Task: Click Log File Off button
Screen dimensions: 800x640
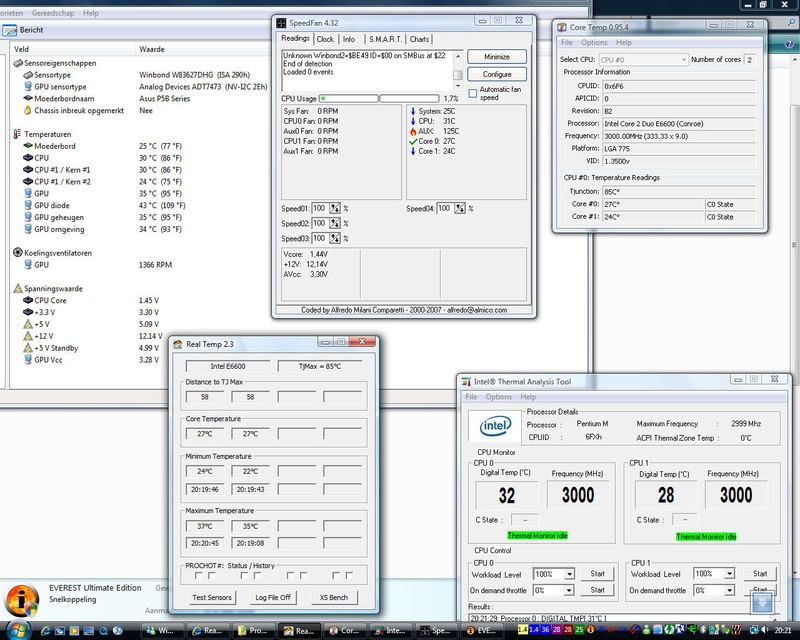Action: point(273,597)
